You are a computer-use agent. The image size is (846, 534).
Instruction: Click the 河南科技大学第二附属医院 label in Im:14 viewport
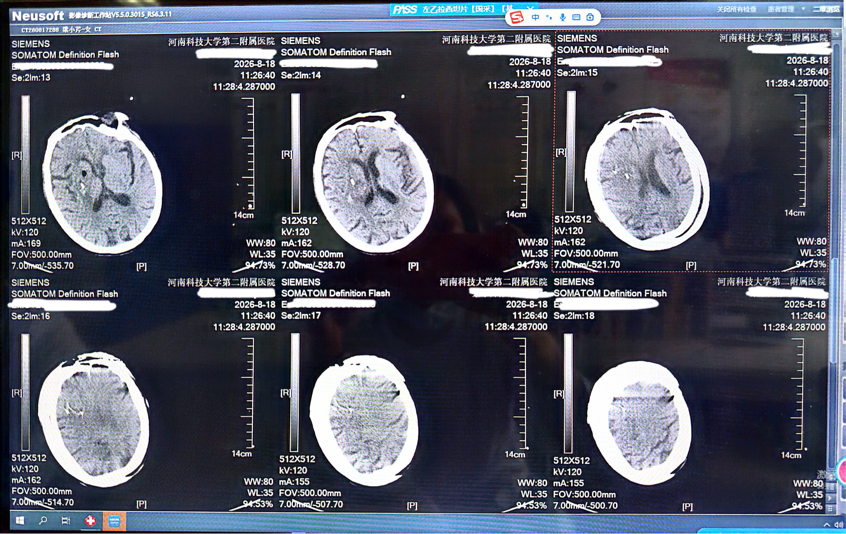[496, 39]
